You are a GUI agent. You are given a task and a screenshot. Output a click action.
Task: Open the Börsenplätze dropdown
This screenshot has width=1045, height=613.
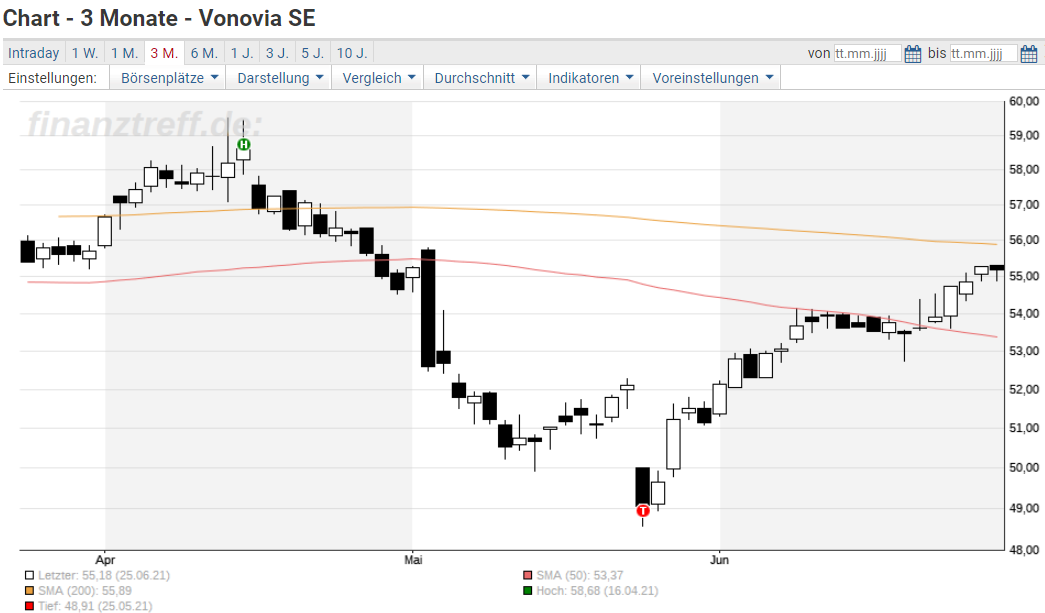tap(169, 78)
